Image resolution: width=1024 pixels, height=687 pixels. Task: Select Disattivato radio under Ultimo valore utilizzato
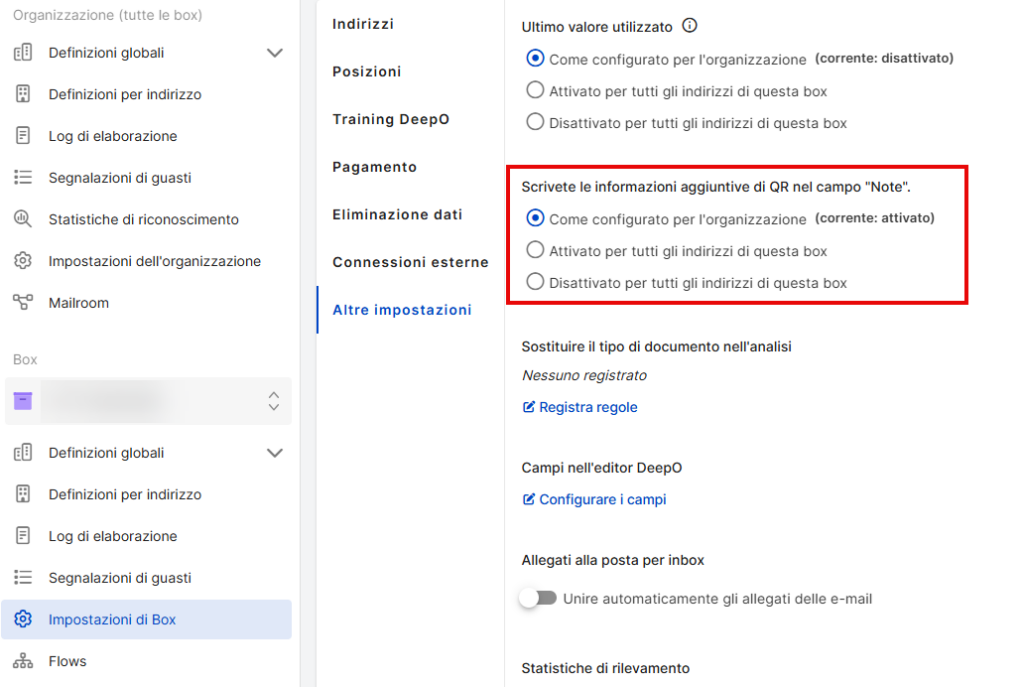click(x=535, y=121)
